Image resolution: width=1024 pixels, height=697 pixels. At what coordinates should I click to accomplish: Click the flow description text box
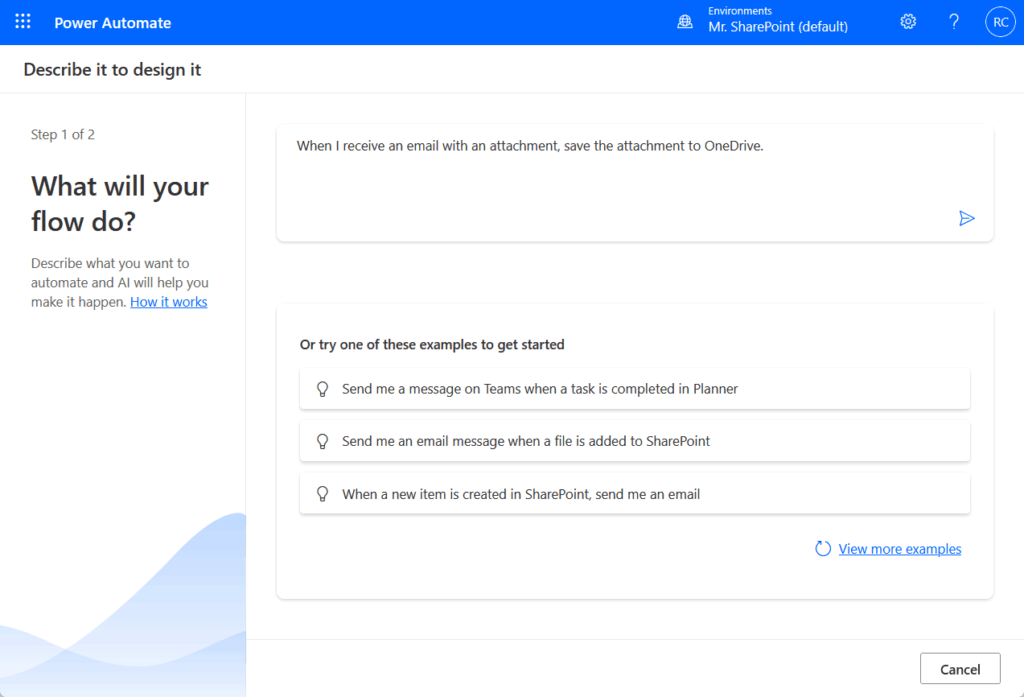[x=635, y=183]
